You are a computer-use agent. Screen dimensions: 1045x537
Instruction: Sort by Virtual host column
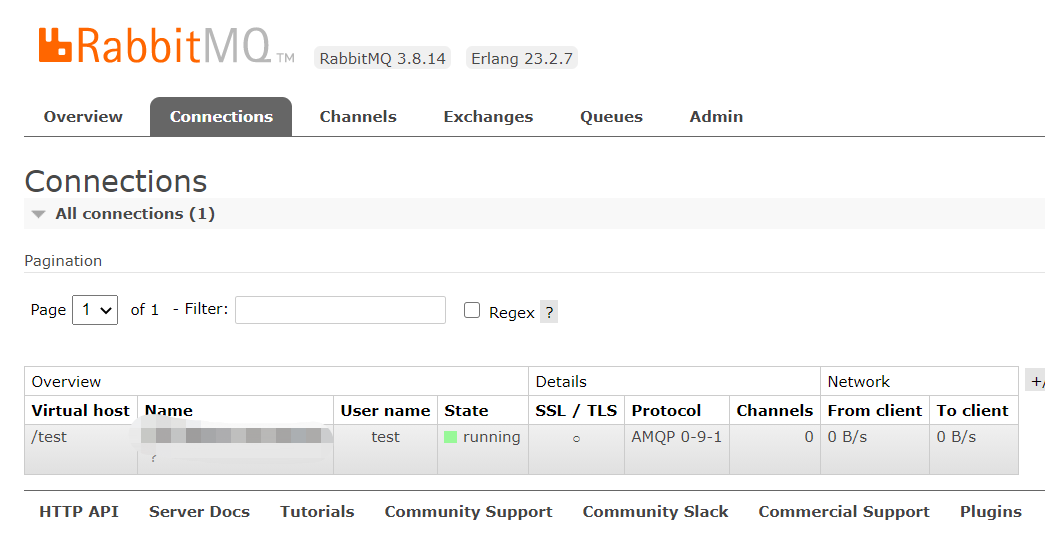81,410
